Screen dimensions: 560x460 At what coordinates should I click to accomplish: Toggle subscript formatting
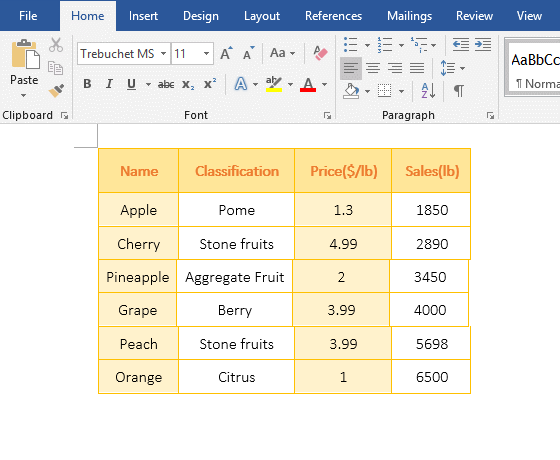pyautogui.click(x=188, y=85)
